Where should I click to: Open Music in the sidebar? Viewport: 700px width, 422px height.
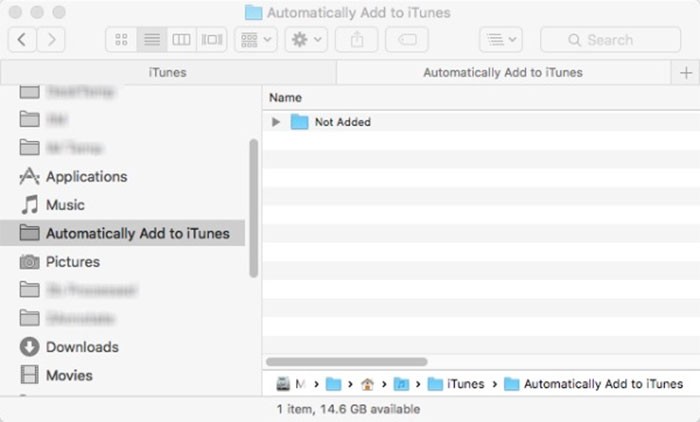tap(65, 205)
